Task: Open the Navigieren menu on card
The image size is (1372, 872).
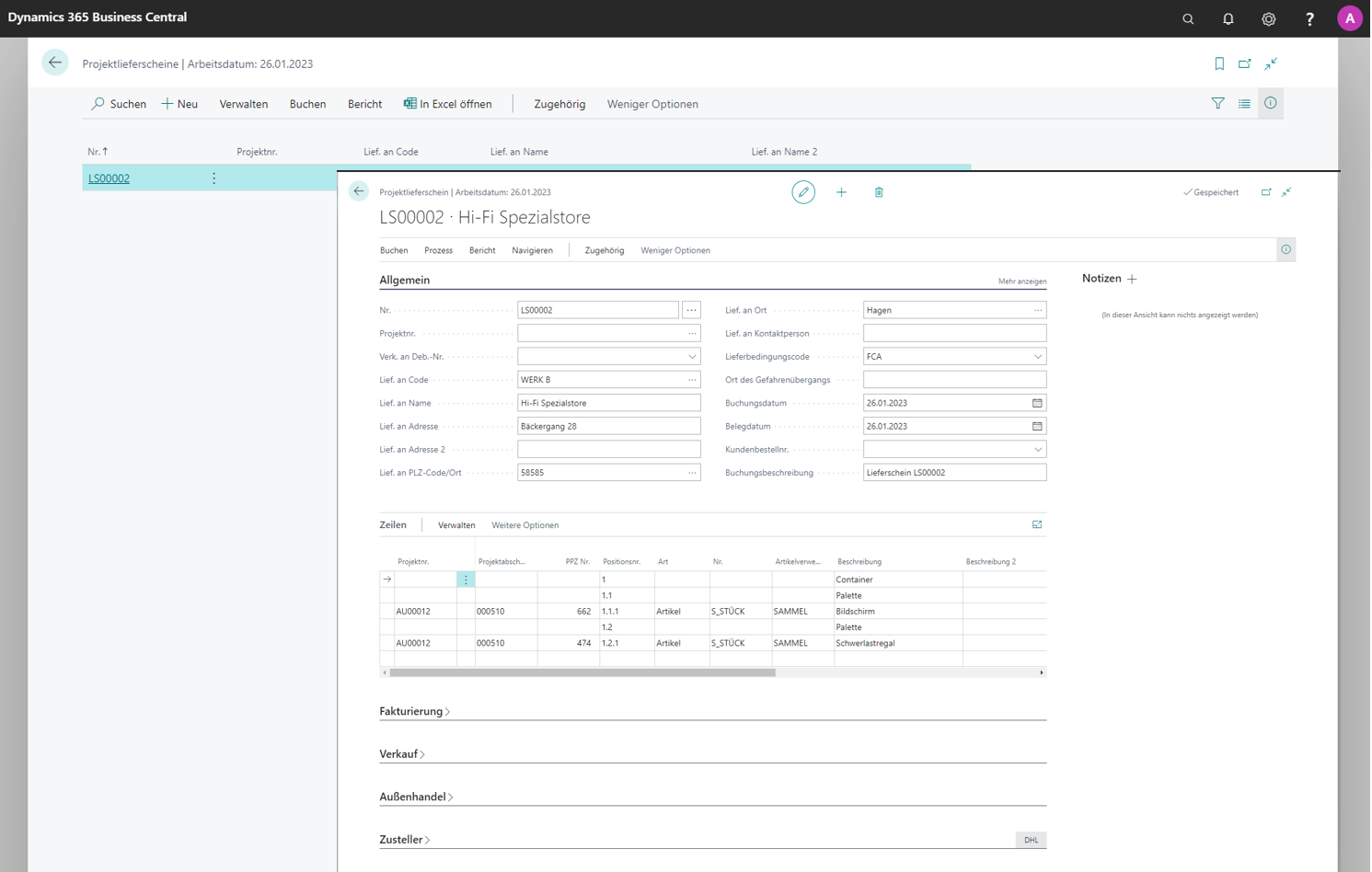Action: point(532,250)
